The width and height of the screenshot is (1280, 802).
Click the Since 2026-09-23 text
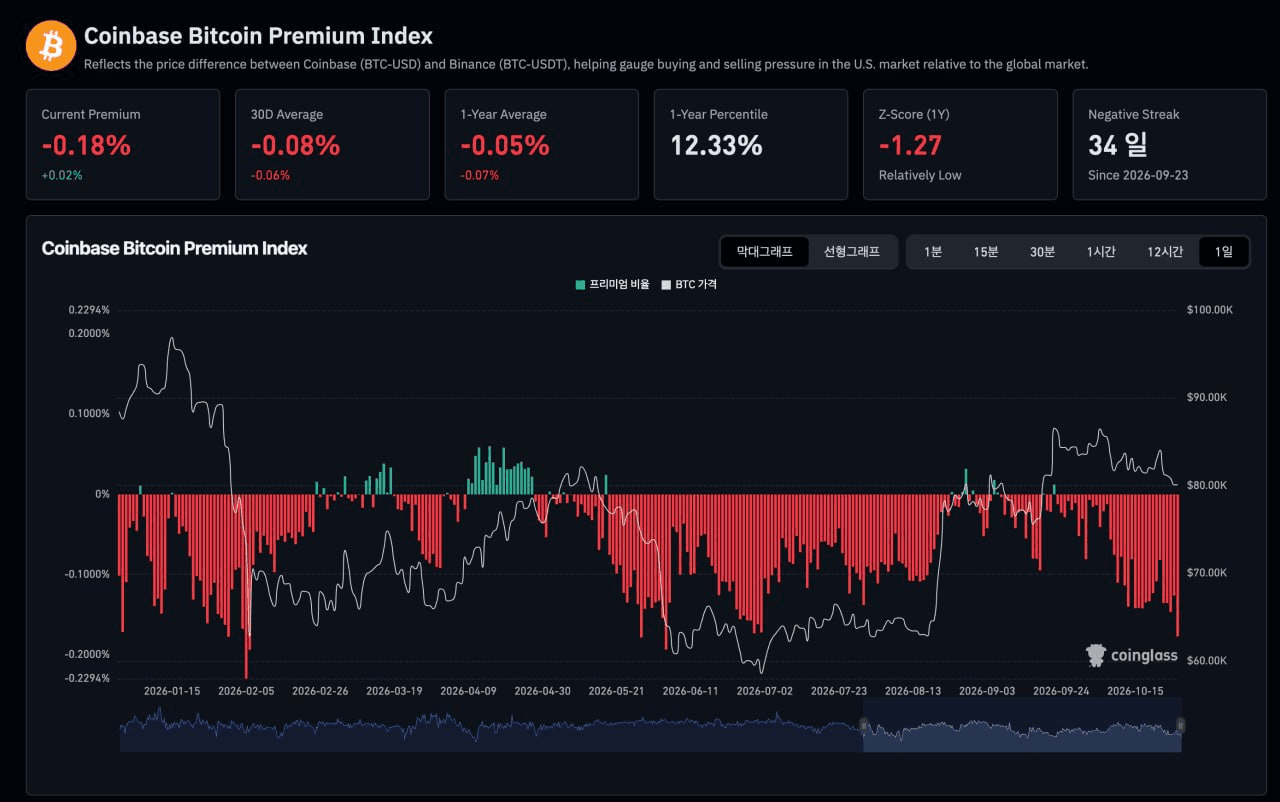pos(1138,175)
